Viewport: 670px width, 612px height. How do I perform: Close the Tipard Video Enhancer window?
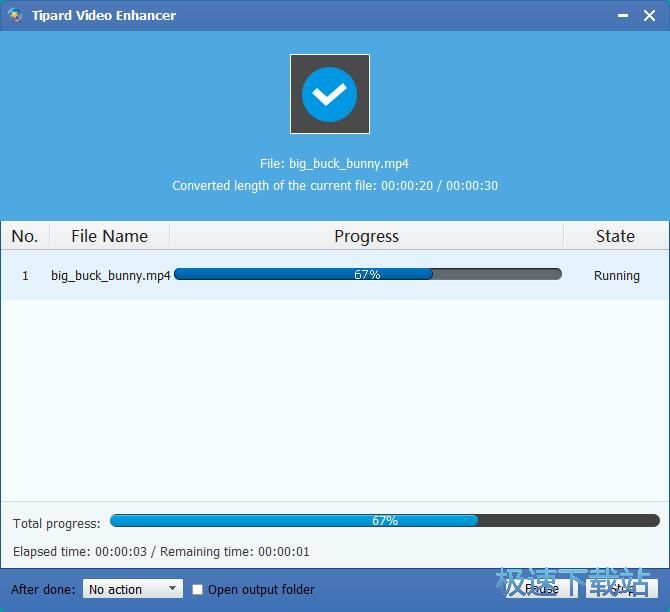click(x=649, y=15)
